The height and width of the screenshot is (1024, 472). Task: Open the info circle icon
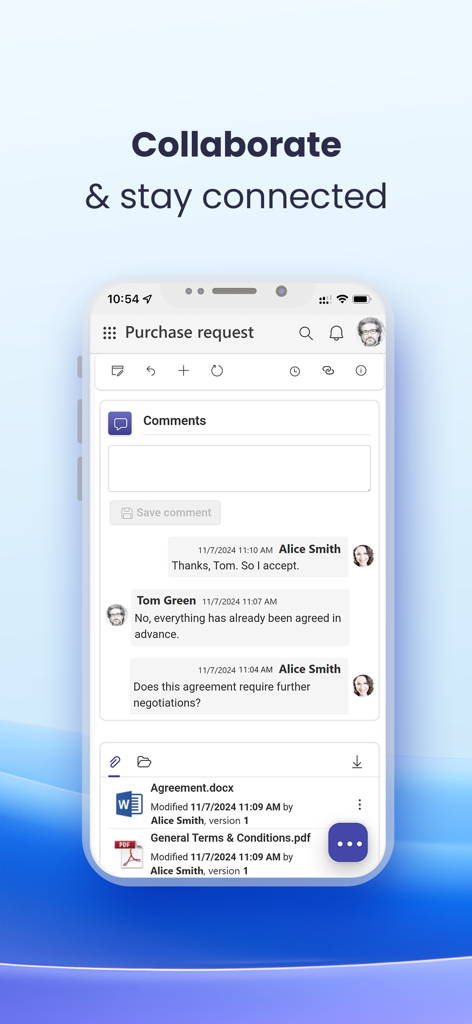(361, 370)
